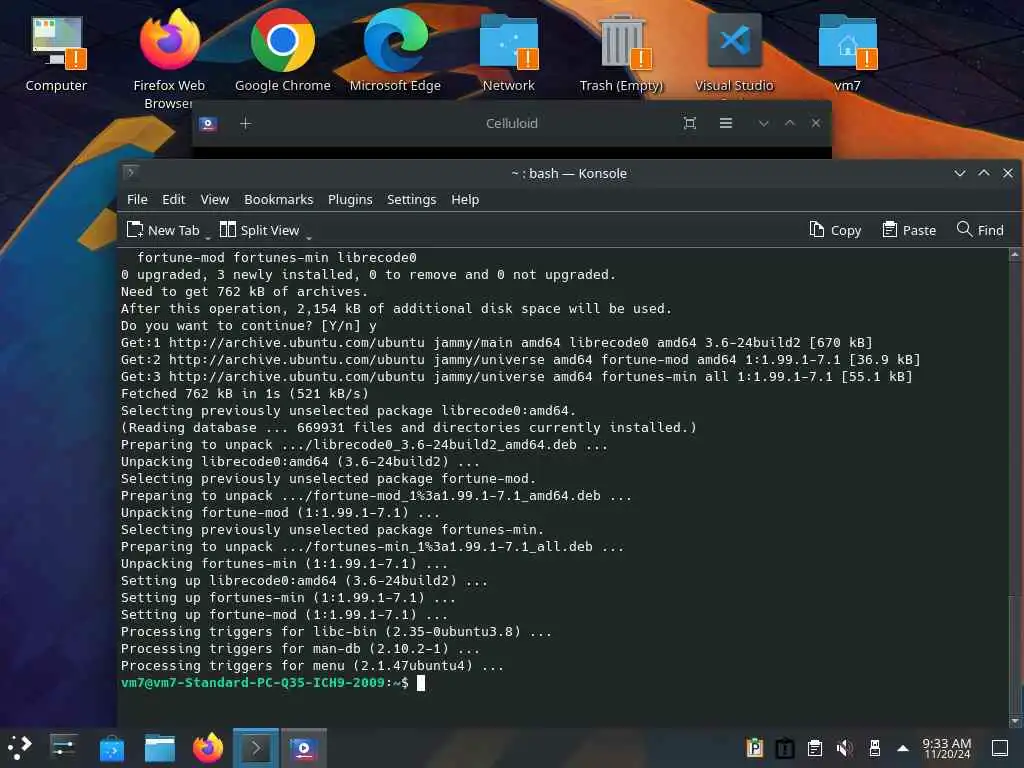
Task: Open the file manager on taskbar
Action: tap(159, 748)
